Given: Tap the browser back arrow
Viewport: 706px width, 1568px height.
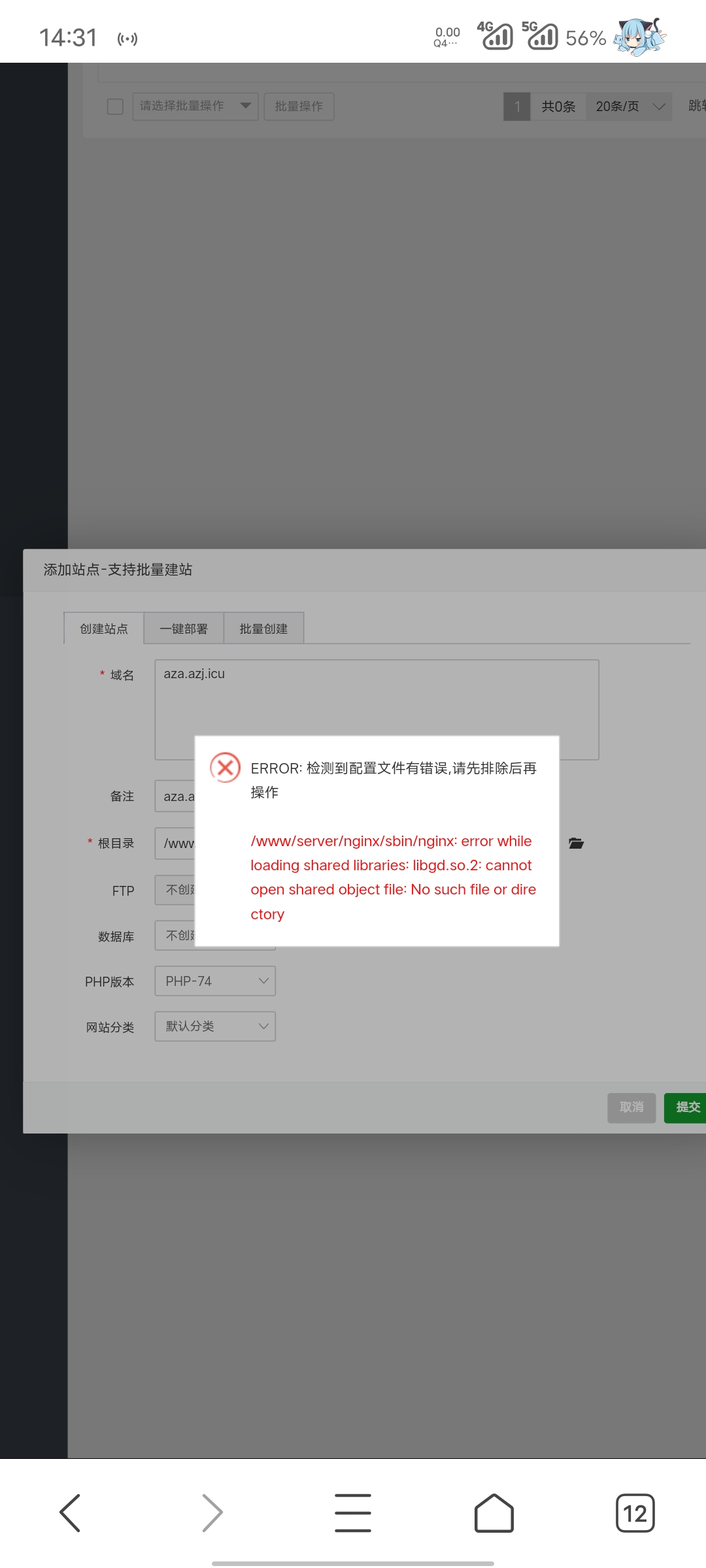Looking at the screenshot, I should 70,1512.
